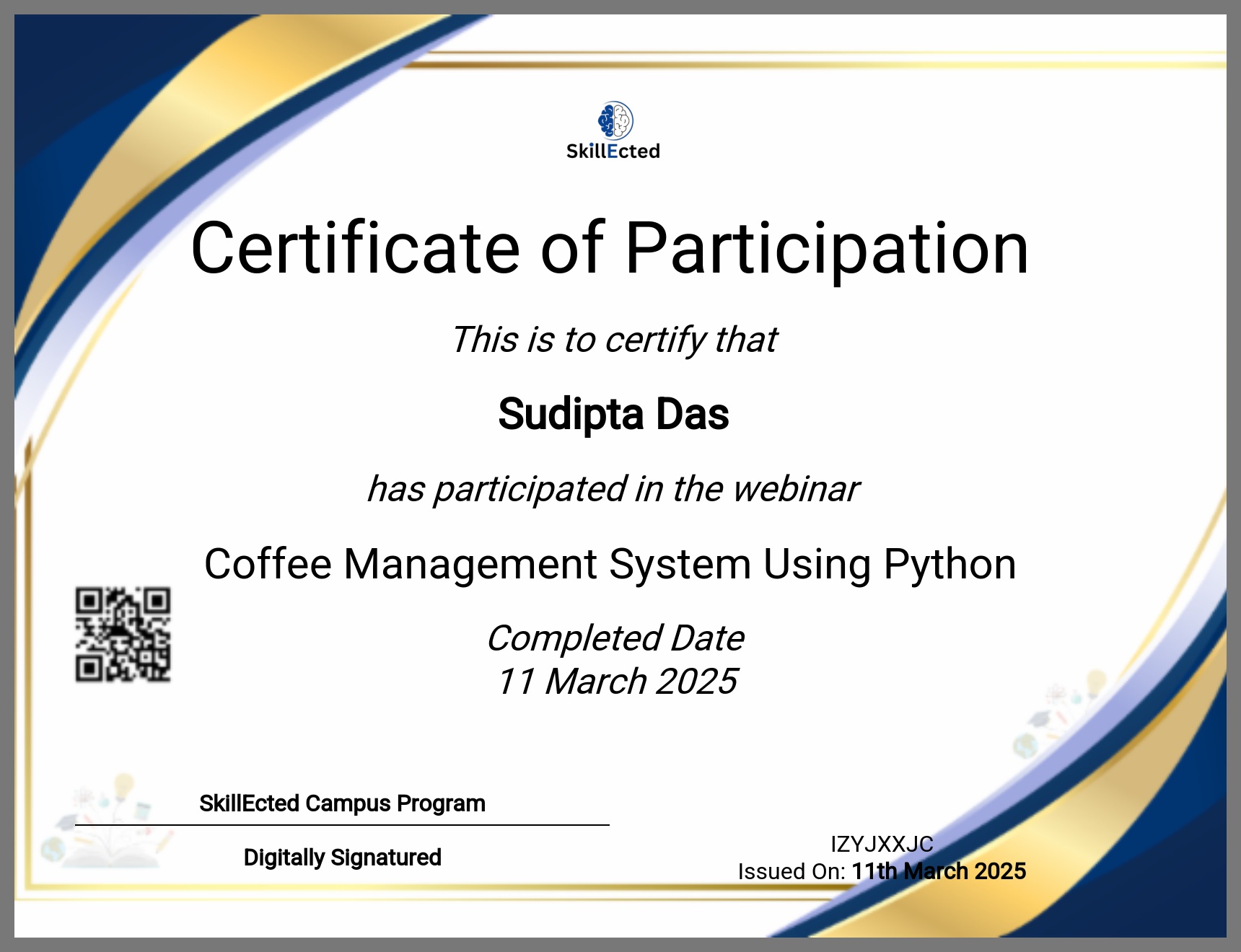Click the SkillEcted wordmark under the logo
The width and height of the screenshot is (1241, 952).
613,151
